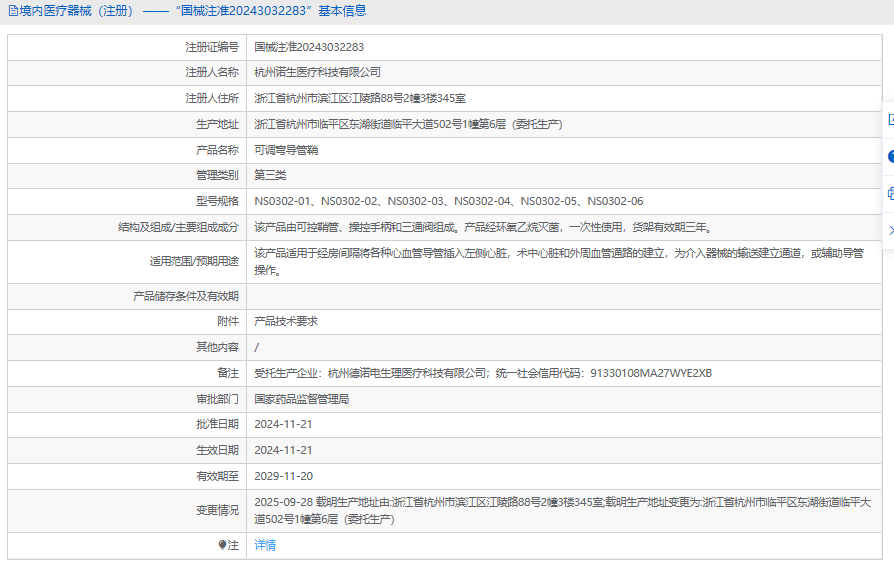Click the top icon in the right floating sidebar
Viewport: 894px width, 566px height.
click(890, 119)
